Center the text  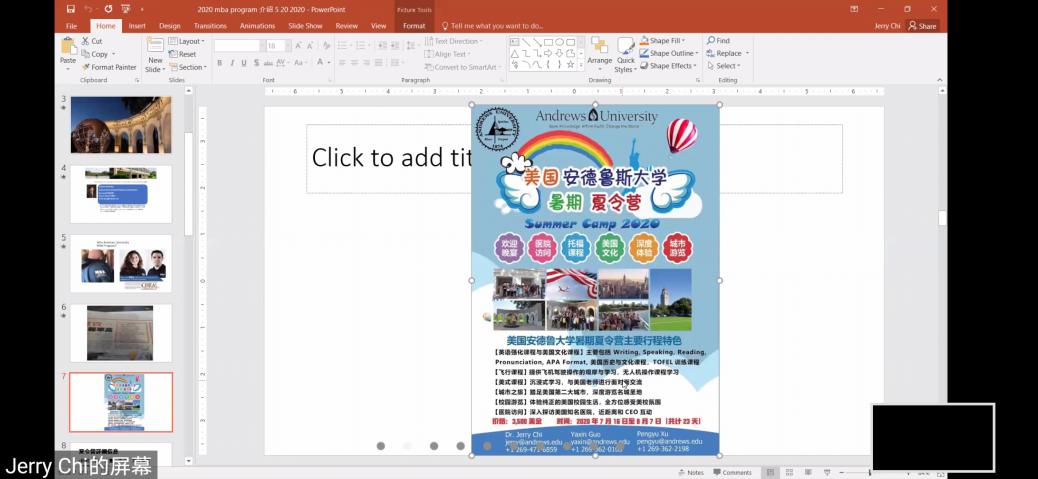354,63
